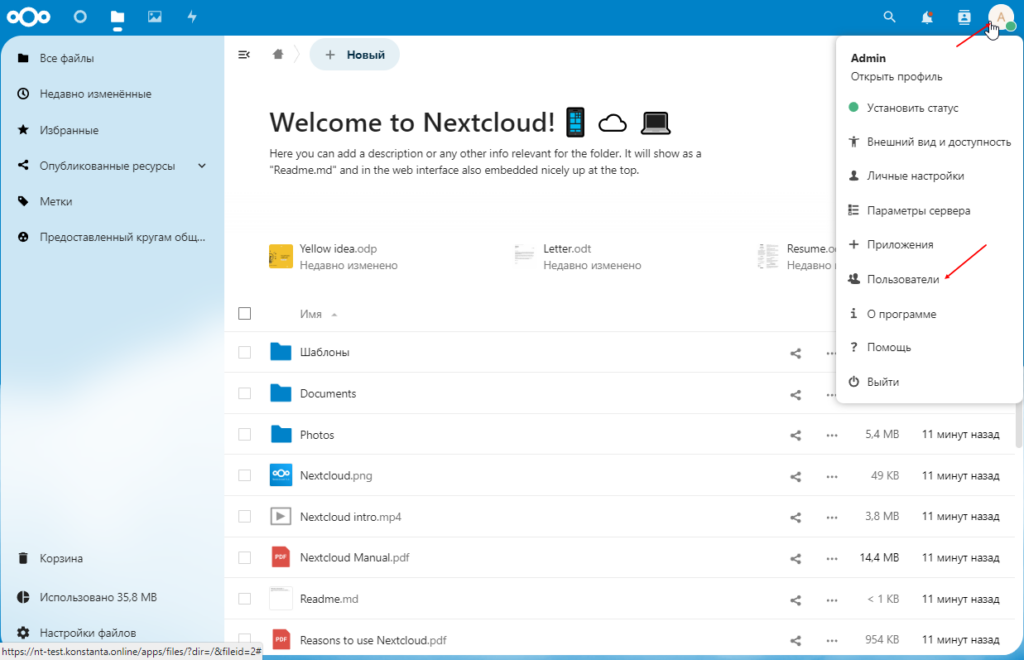Share the Photos folder
Image resolution: width=1024 pixels, height=660 pixels.
tap(795, 435)
